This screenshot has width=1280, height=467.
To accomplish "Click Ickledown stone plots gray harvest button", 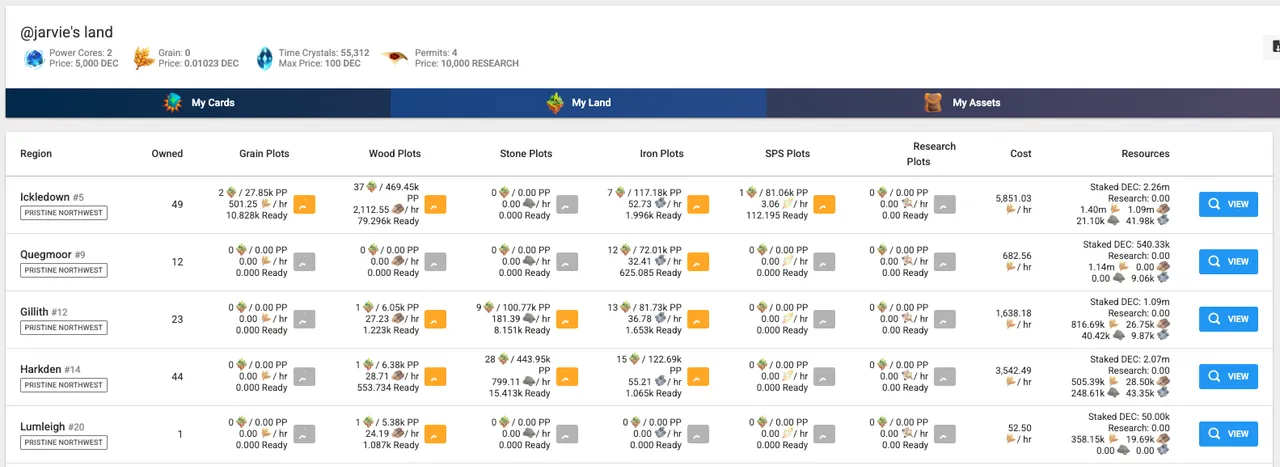I will point(567,204).
